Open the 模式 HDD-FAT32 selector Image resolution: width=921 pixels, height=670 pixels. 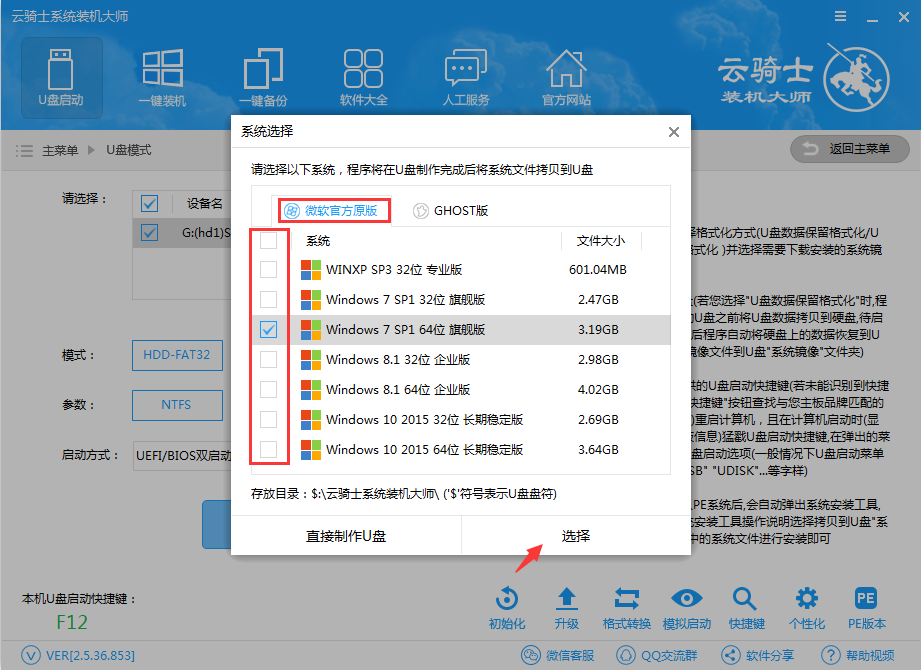tap(177, 355)
